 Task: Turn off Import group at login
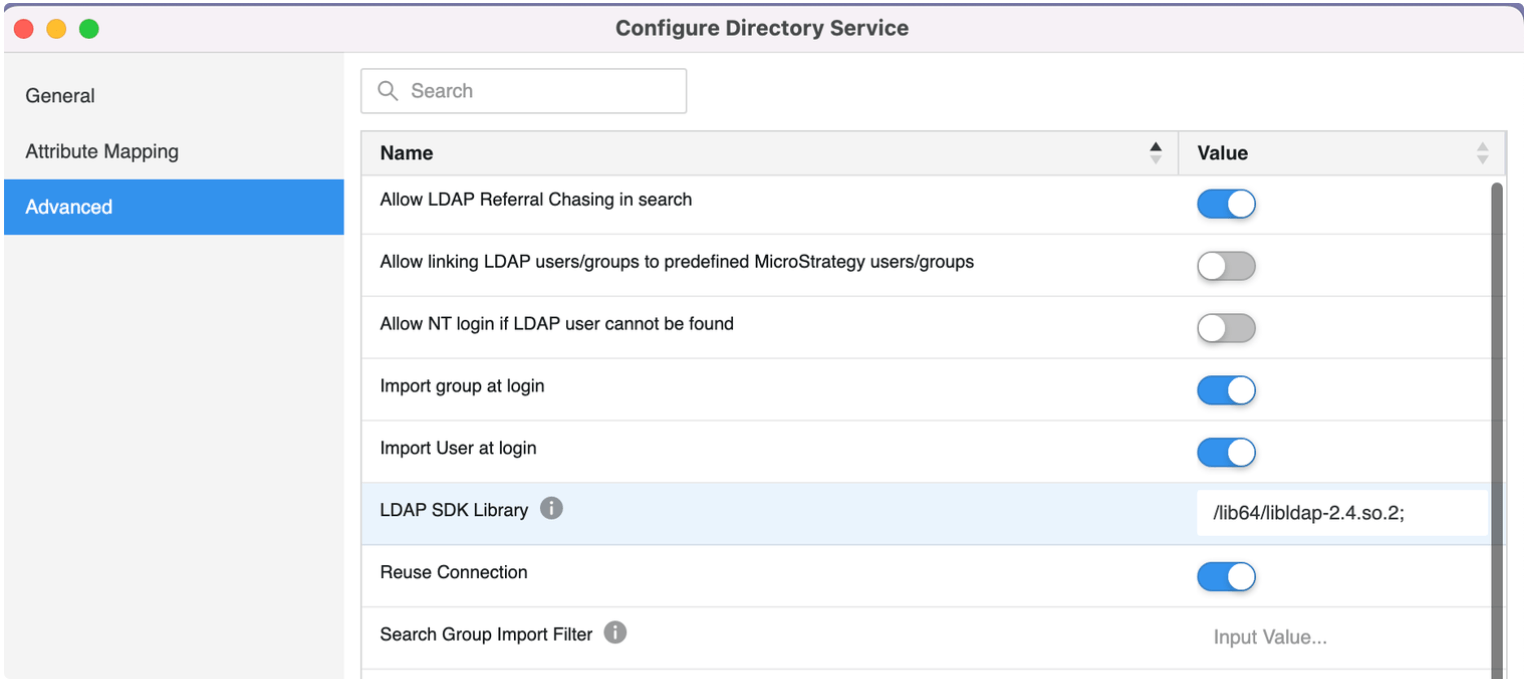[x=1226, y=390]
